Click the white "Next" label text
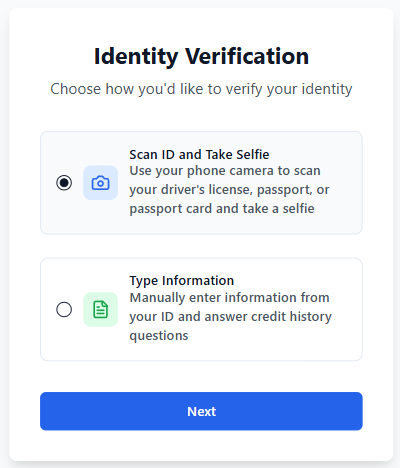The image size is (400, 468). pyautogui.click(x=202, y=411)
